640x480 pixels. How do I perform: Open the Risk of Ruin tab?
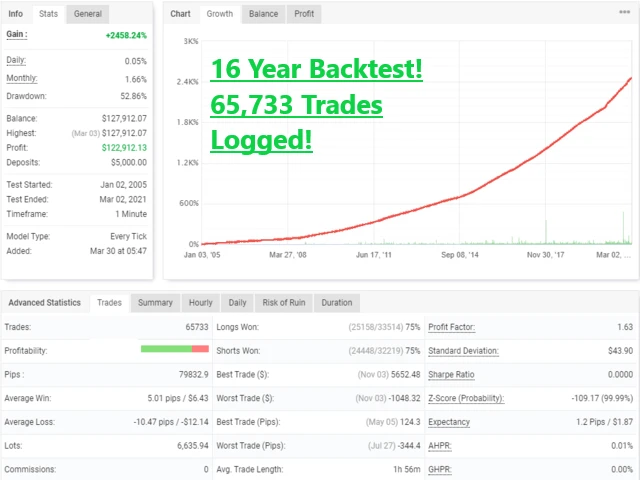(284, 302)
